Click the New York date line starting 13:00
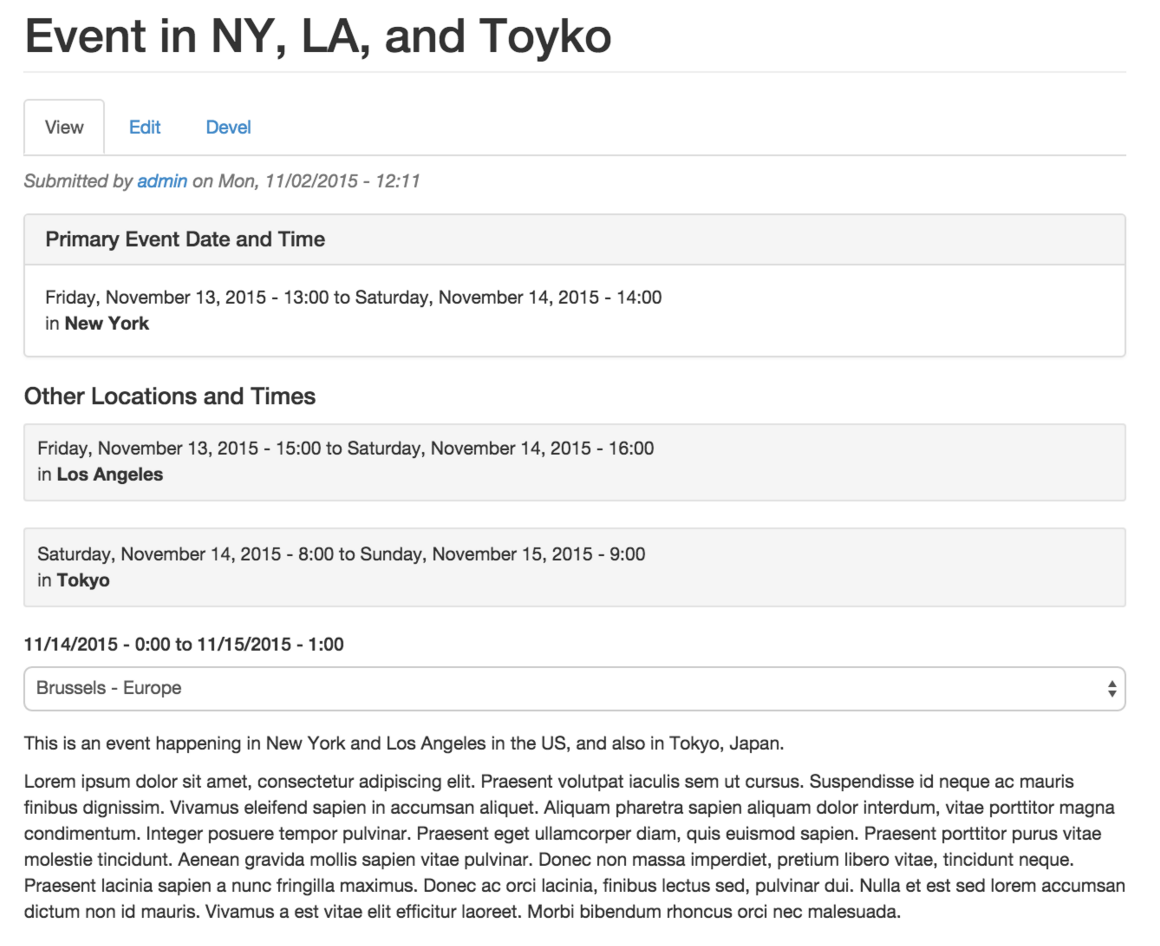The height and width of the screenshot is (946, 1160). point(354,297)
